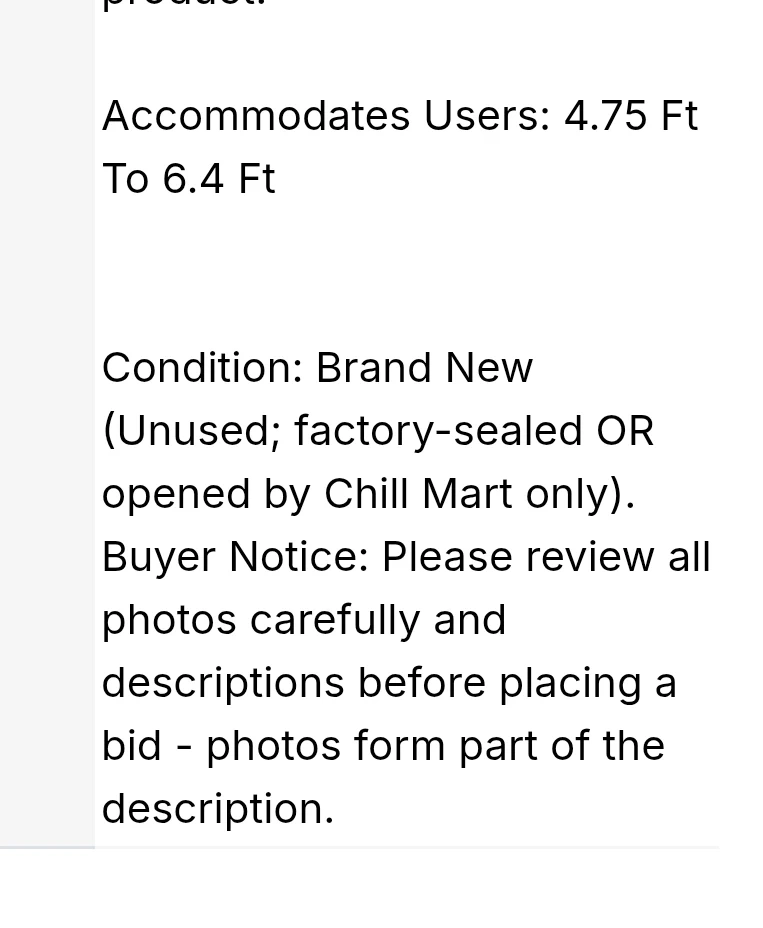Click the 'Condition:' label
This screenshot has width=763, height=928.
coord(202,368)
